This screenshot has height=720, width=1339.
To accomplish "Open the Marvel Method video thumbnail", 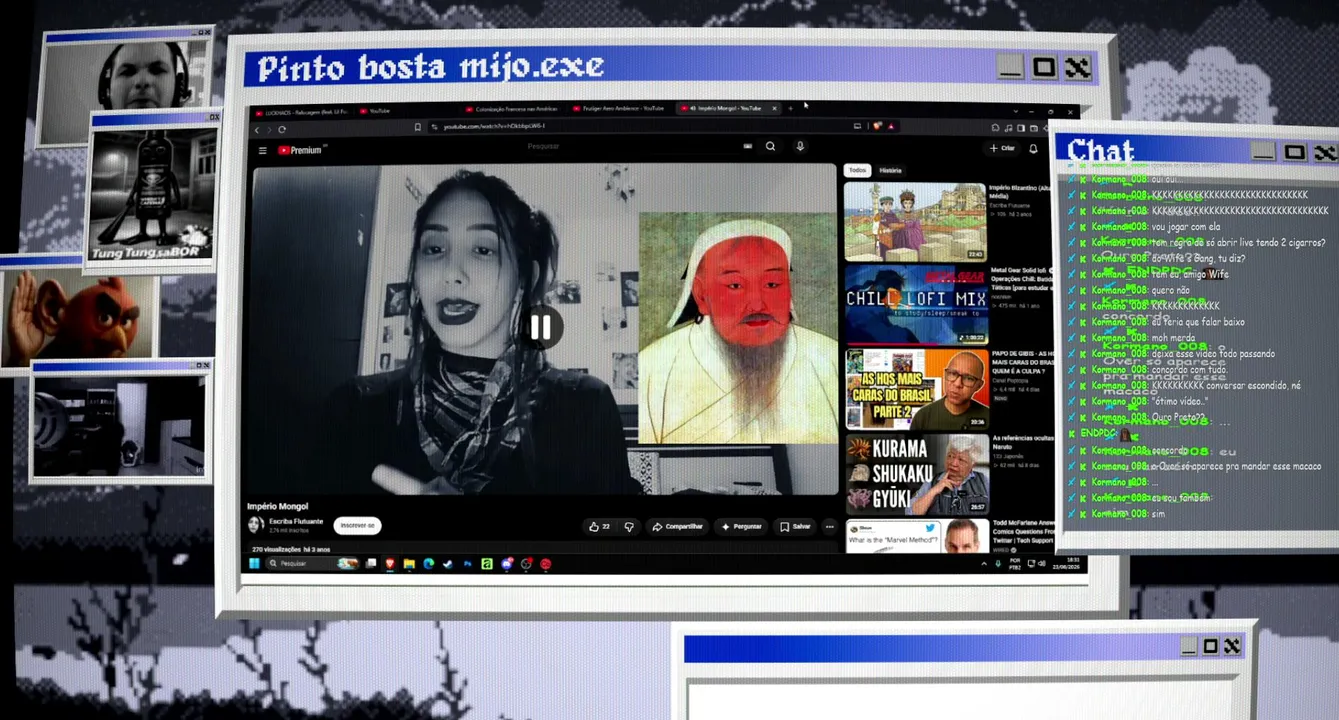I will tap(918, 535).
